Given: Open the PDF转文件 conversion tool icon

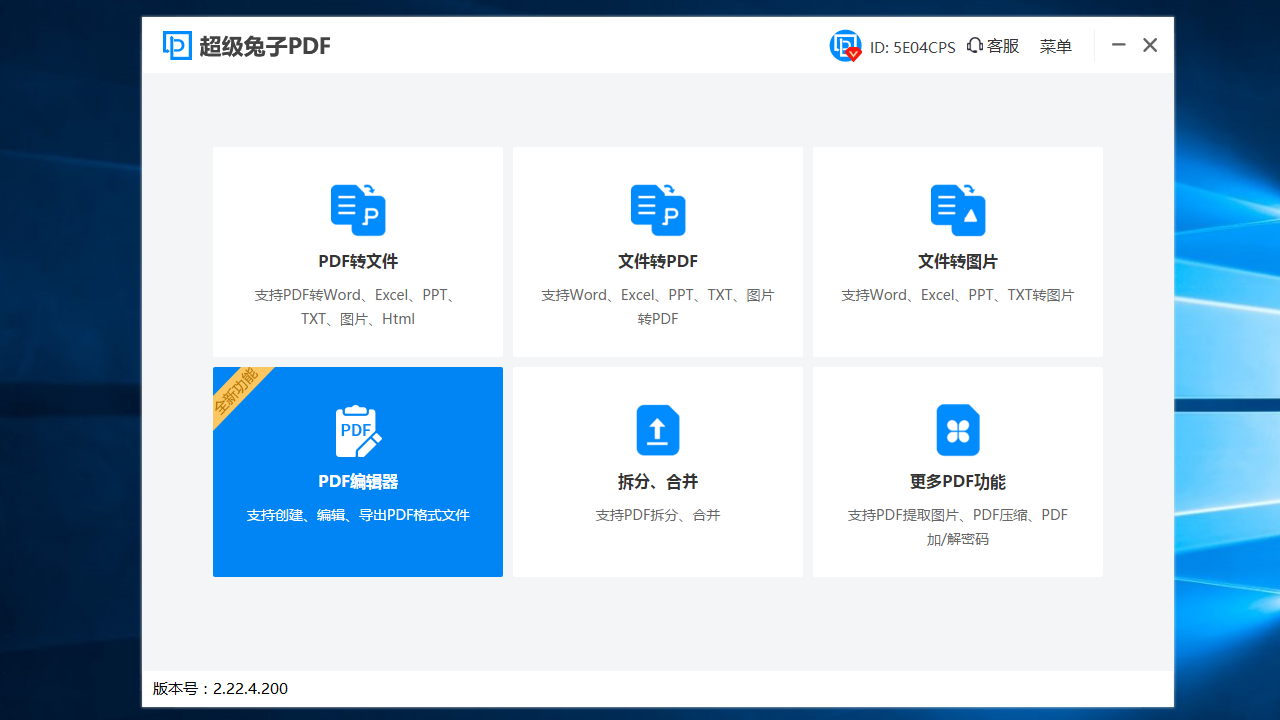Looking at the screenshot, I should [x=357, y=210].
